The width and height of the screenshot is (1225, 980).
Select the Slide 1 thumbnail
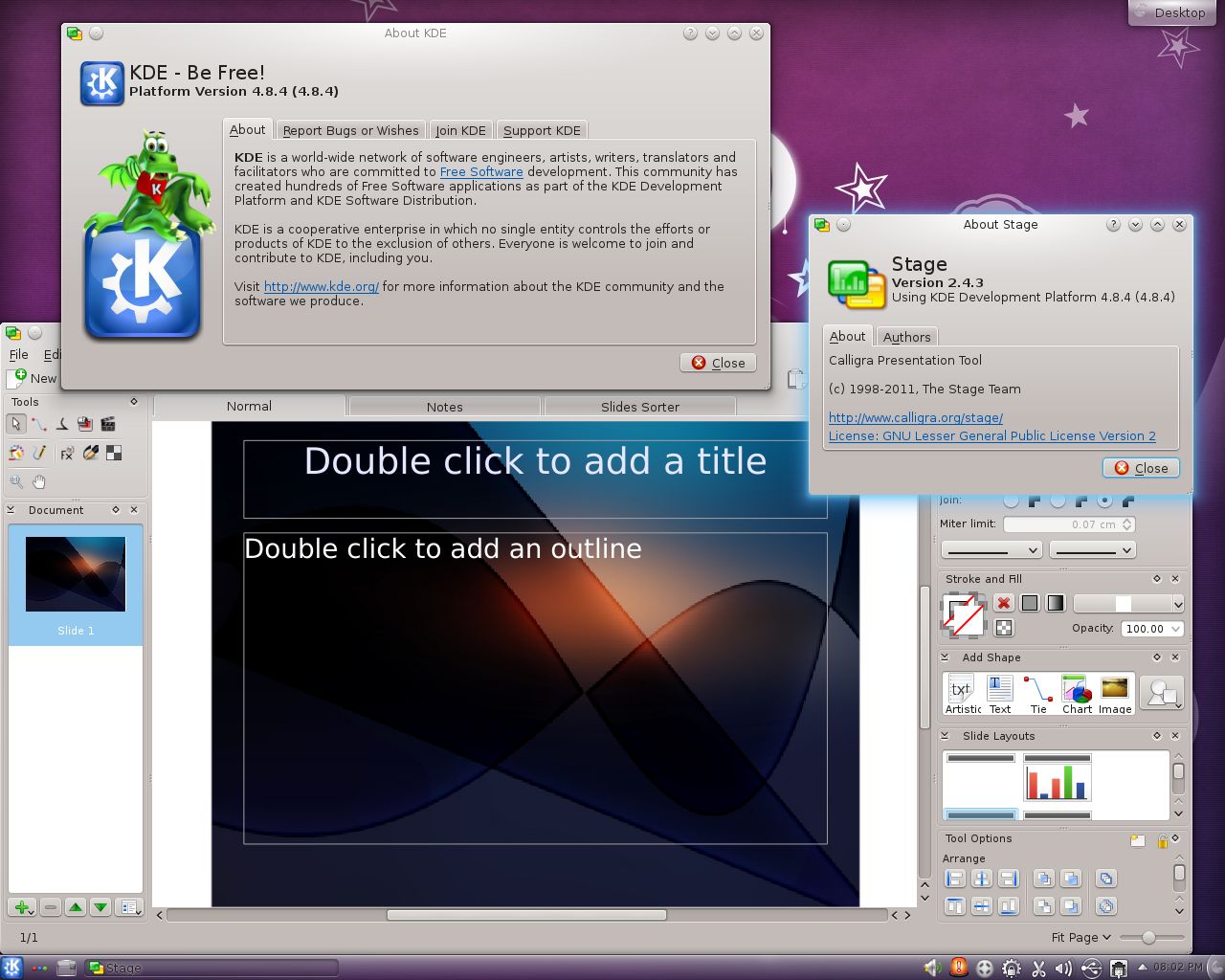(76, 584)
